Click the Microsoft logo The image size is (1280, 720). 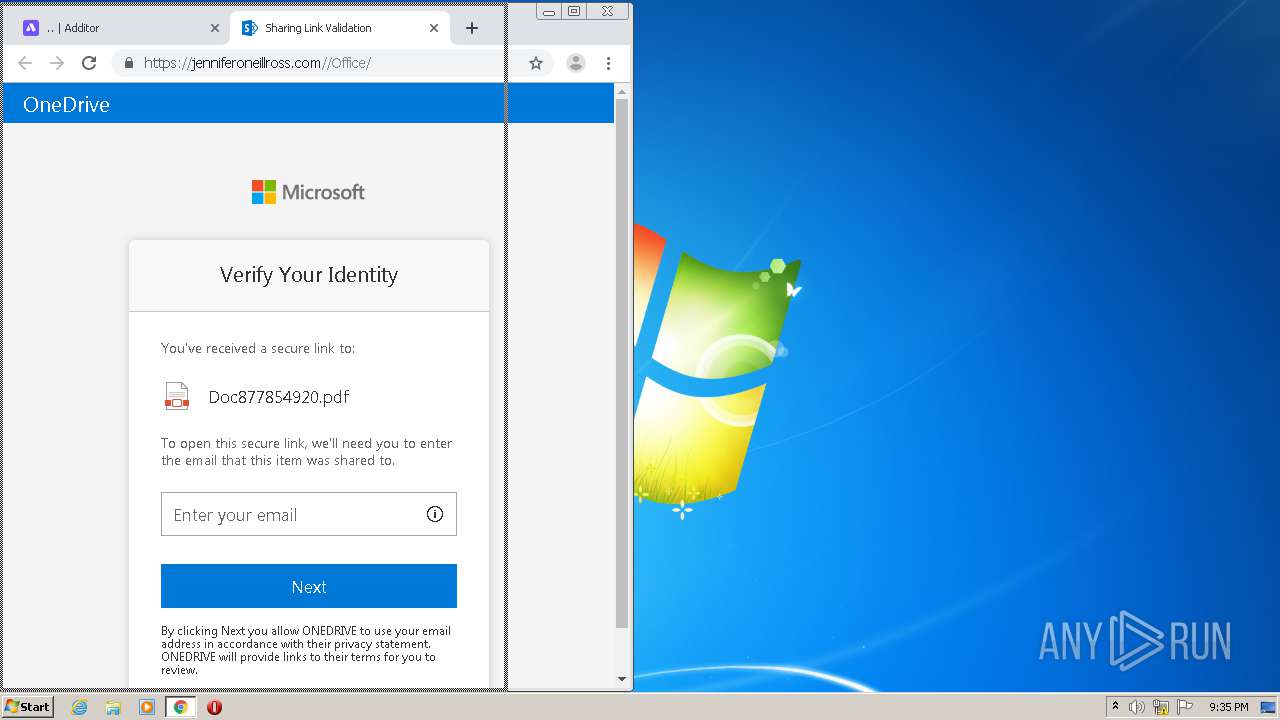tap(308, 192)
